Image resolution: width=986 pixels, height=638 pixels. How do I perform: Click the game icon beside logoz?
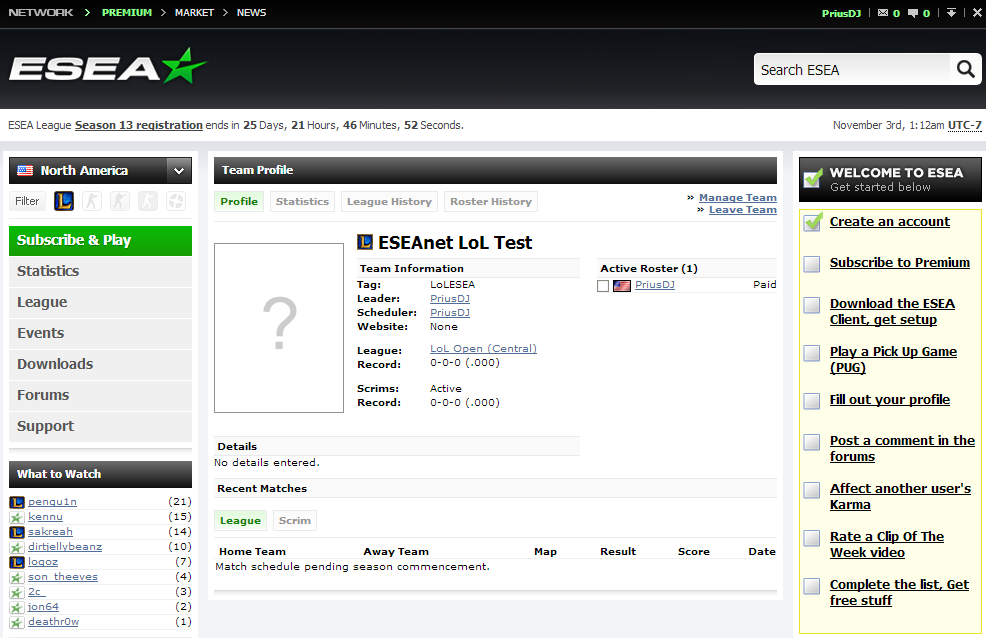pos(17,562)
